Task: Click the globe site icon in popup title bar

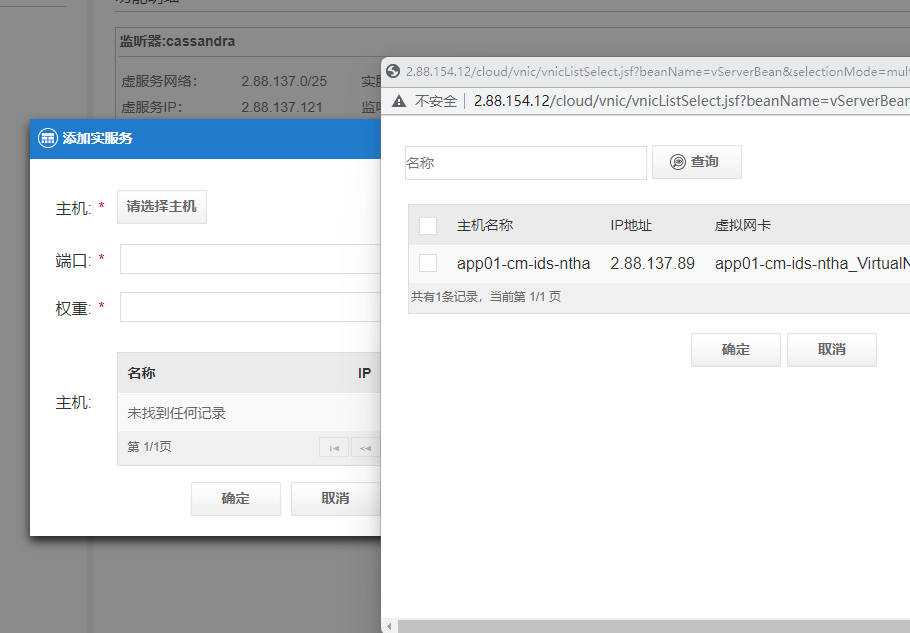Action: [x=393, y=71]
